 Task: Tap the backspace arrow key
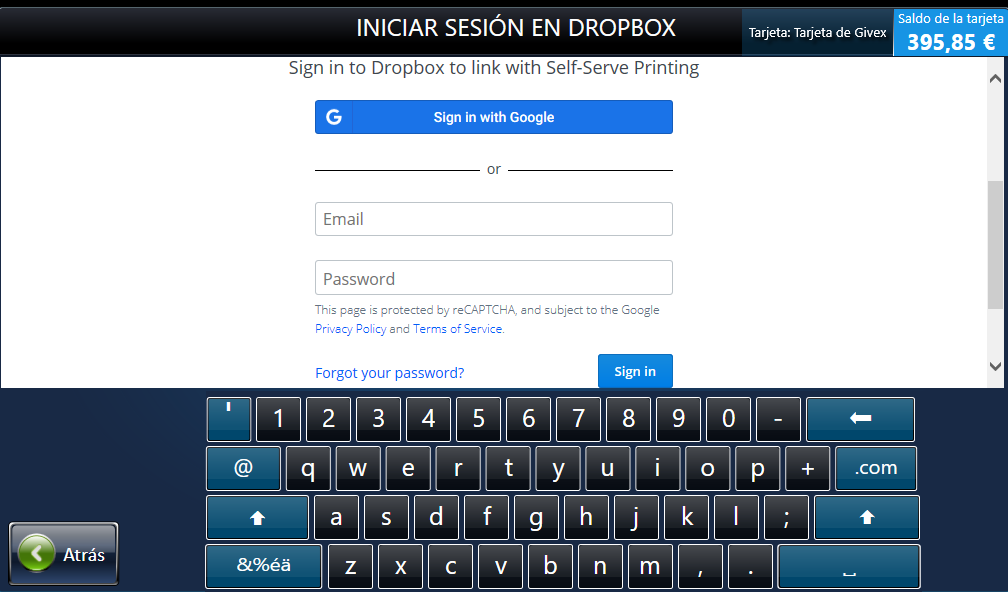(x=860, y=419)
